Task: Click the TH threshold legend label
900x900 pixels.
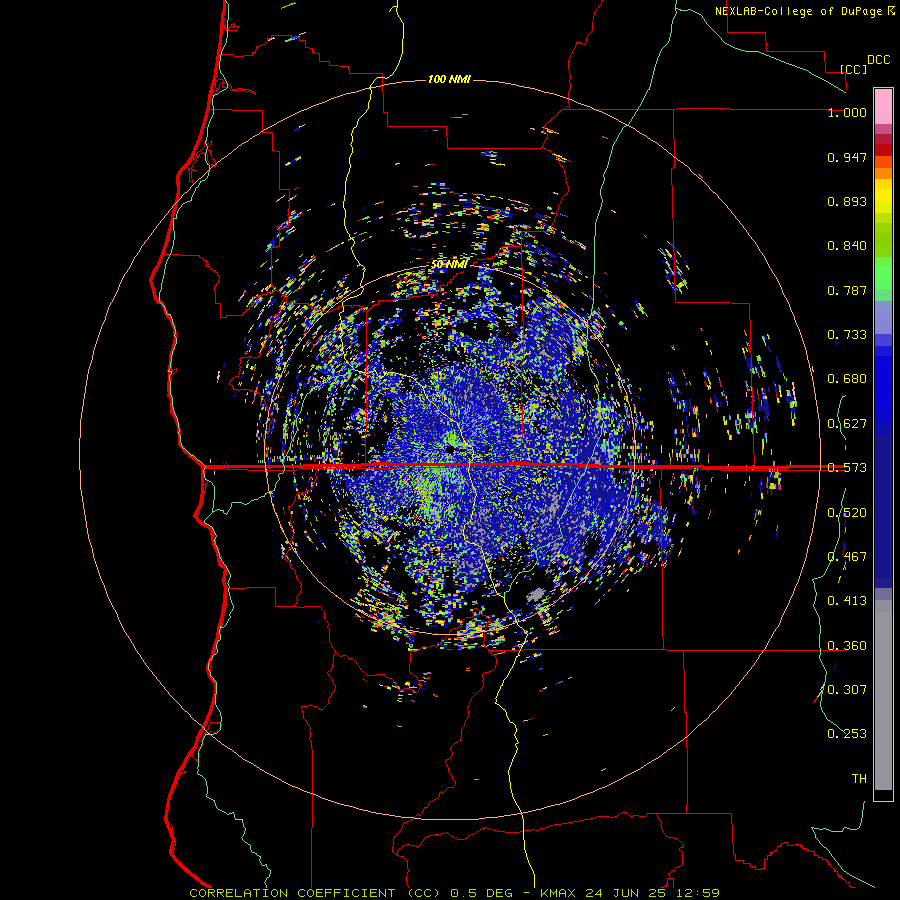Action: [x=859, y=779]
